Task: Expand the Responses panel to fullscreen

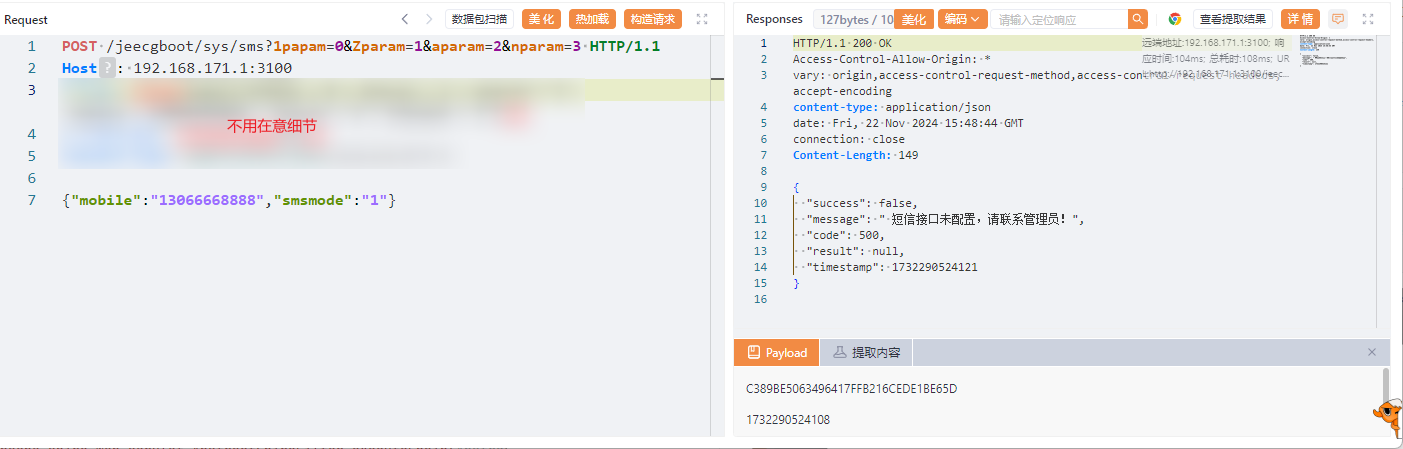Action: pyautogui.click(x=1368, y=19)
